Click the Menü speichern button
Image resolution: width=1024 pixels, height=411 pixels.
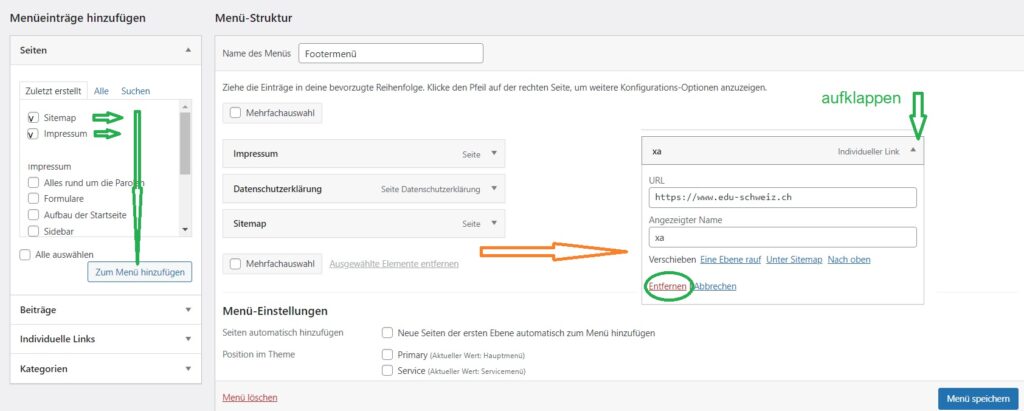(977, 398)
